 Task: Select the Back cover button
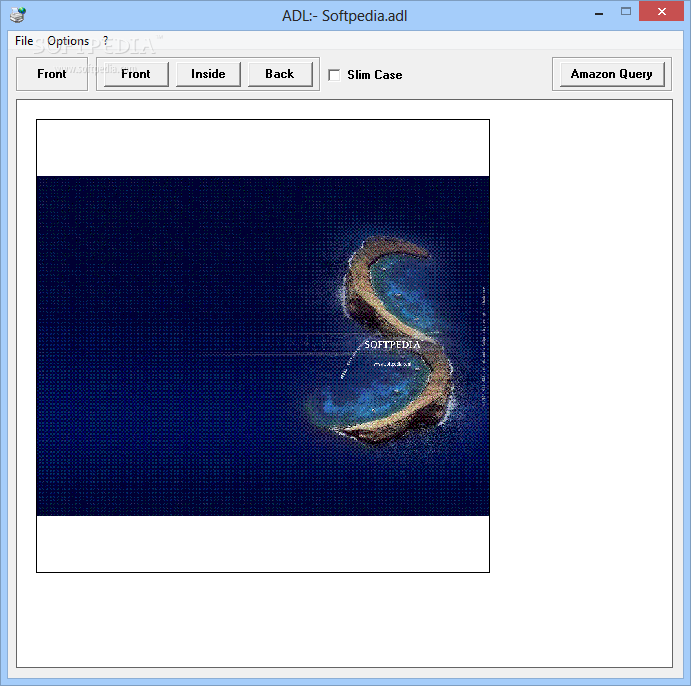pos(280,74)
